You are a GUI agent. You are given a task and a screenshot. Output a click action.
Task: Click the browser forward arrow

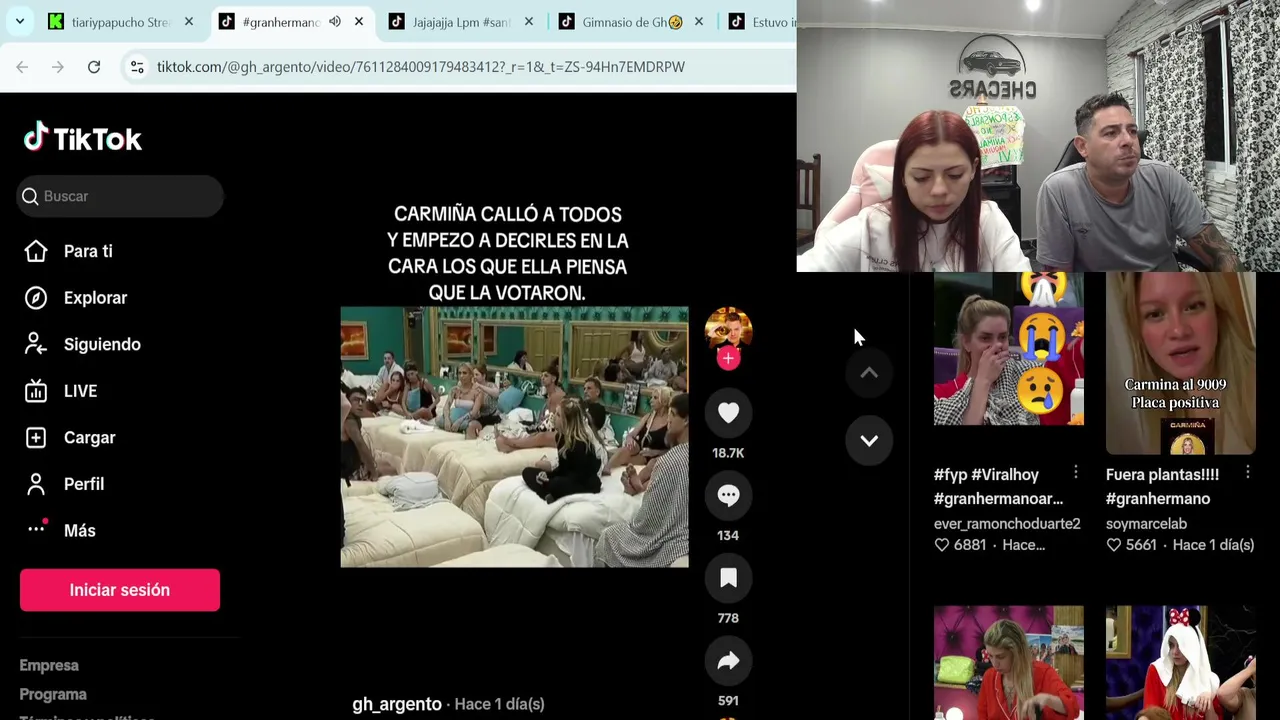pyautogui.click(x=58, y=67)
